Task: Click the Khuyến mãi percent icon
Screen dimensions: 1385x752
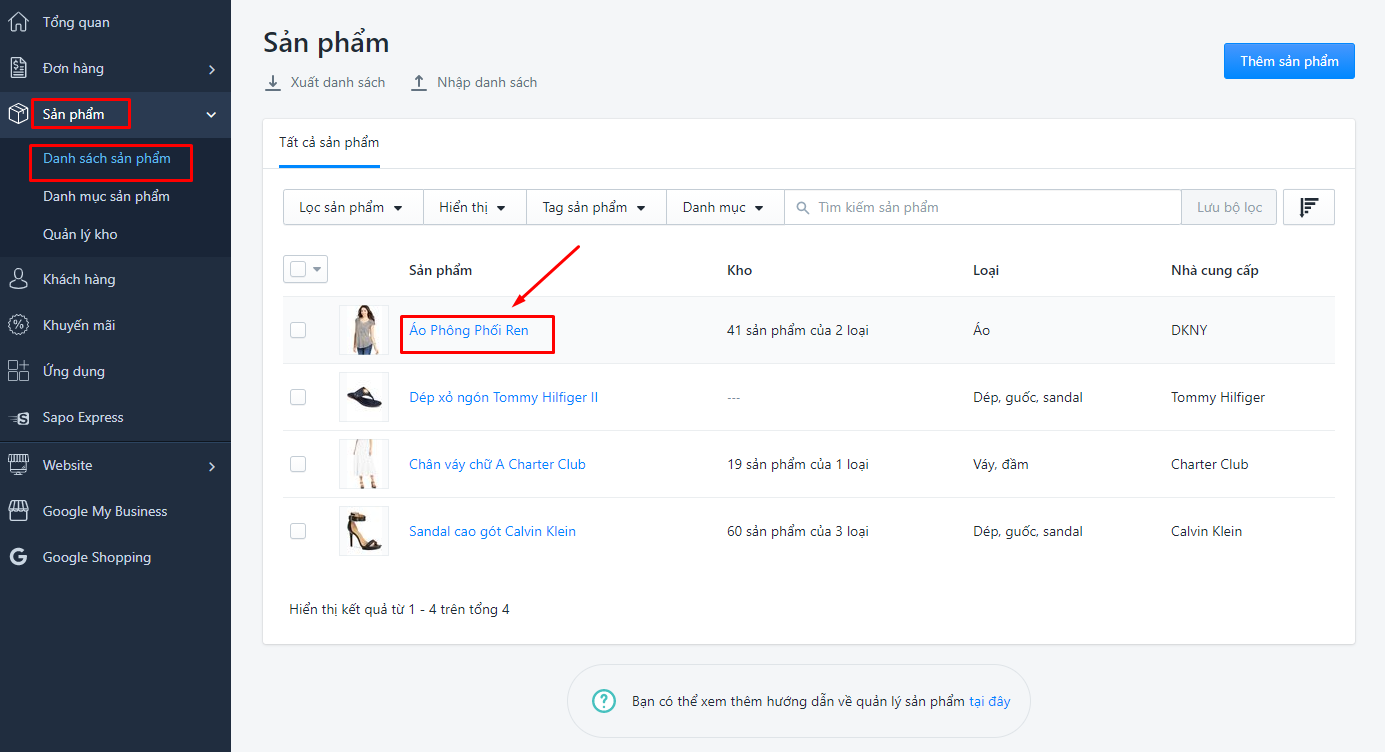Action: [18, 325]
